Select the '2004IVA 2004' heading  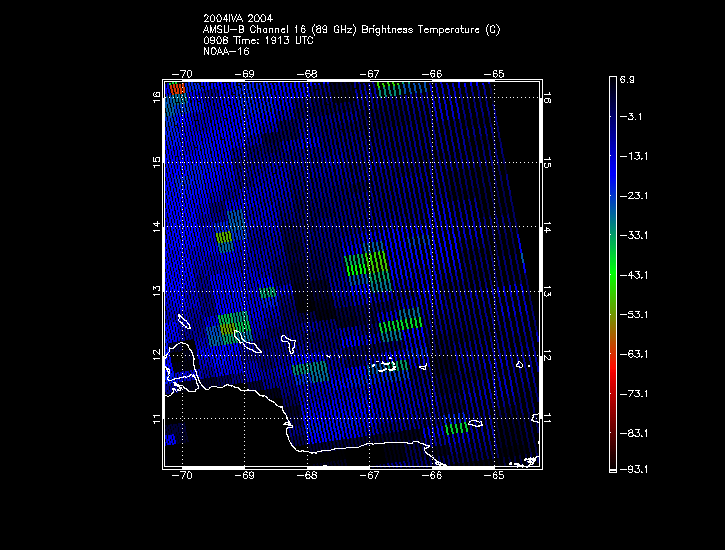(x=235, y=19)
